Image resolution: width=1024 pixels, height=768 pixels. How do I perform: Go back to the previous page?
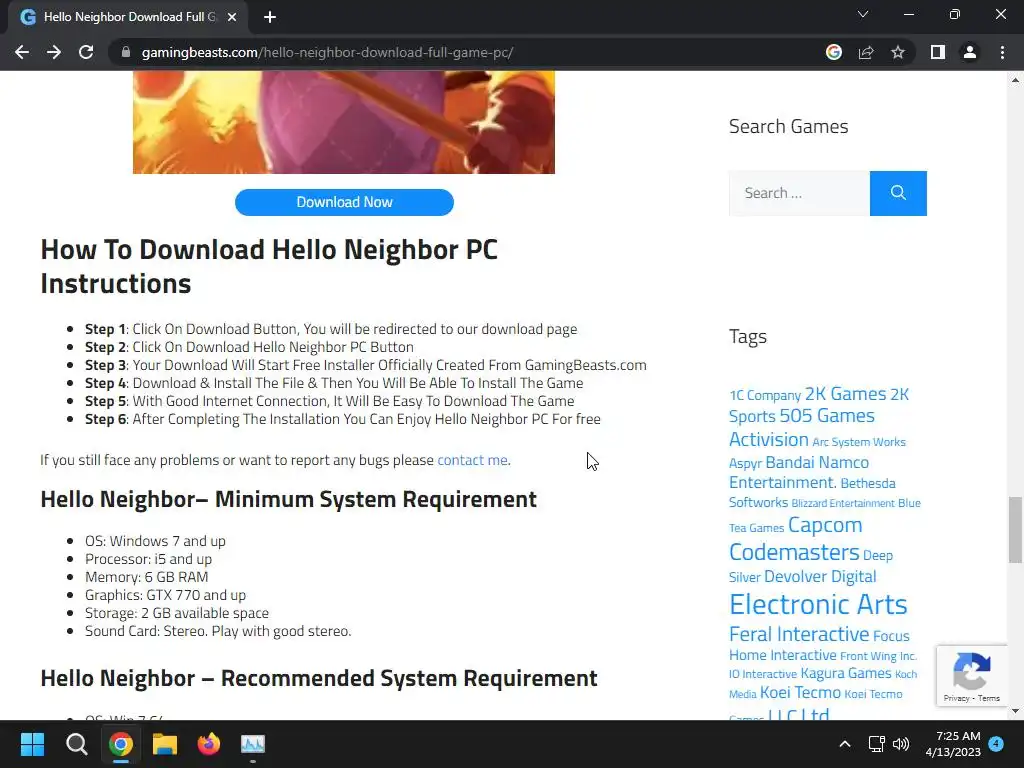point(22,52)
